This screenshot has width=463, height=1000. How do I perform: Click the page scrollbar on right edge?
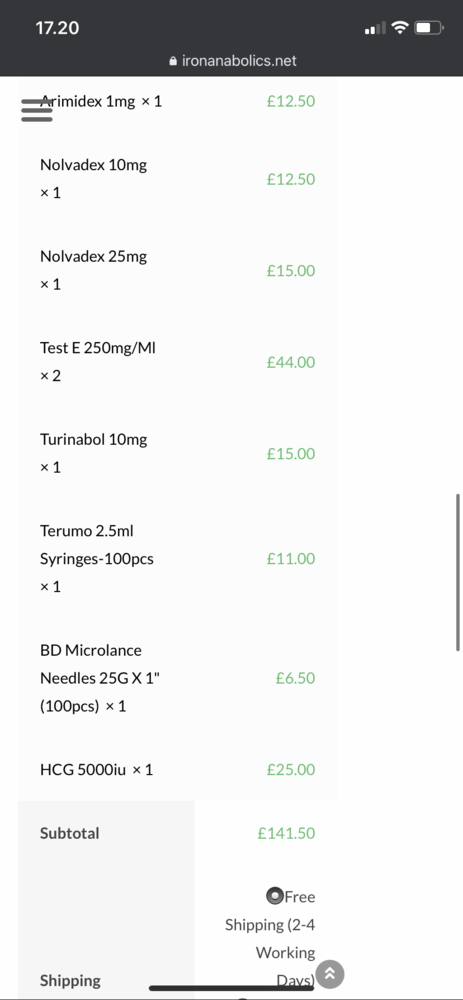point(458,572)
